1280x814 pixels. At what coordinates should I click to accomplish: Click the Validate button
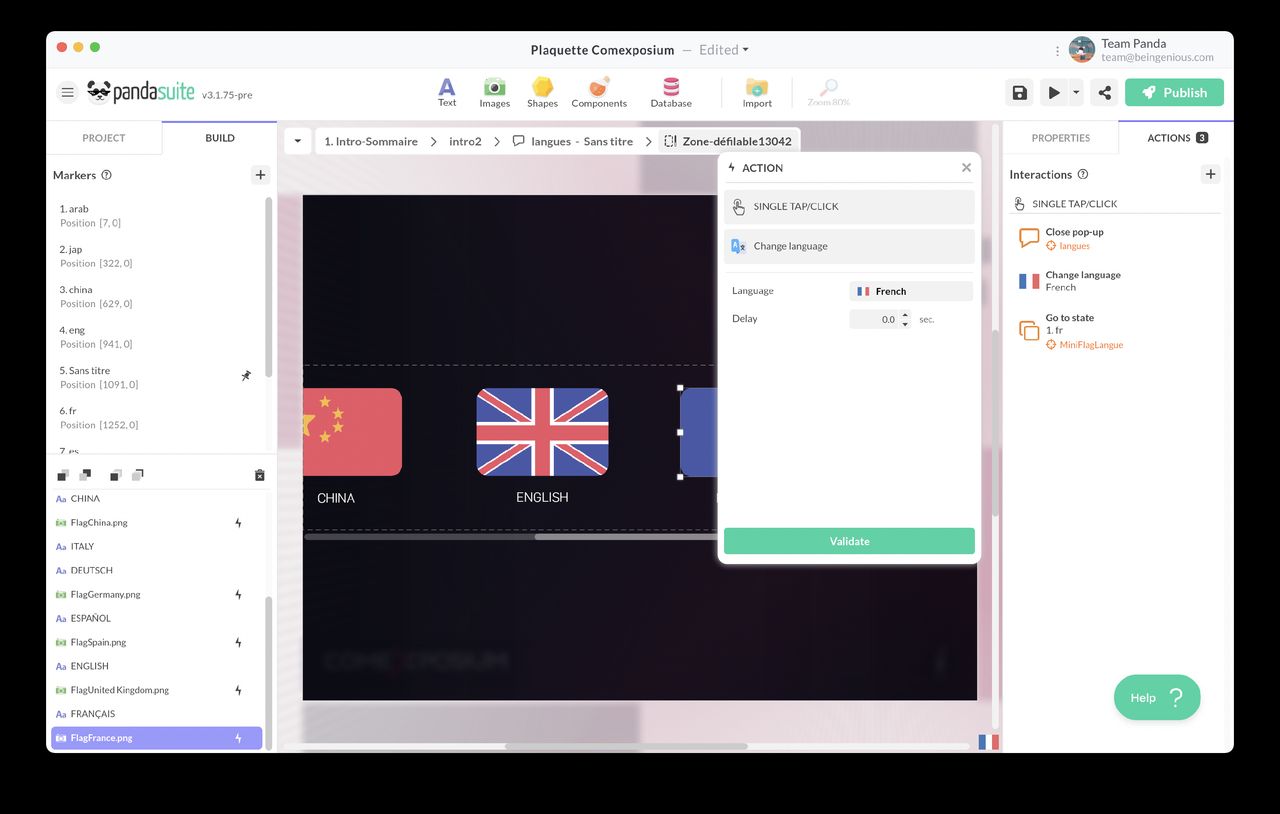849,541
